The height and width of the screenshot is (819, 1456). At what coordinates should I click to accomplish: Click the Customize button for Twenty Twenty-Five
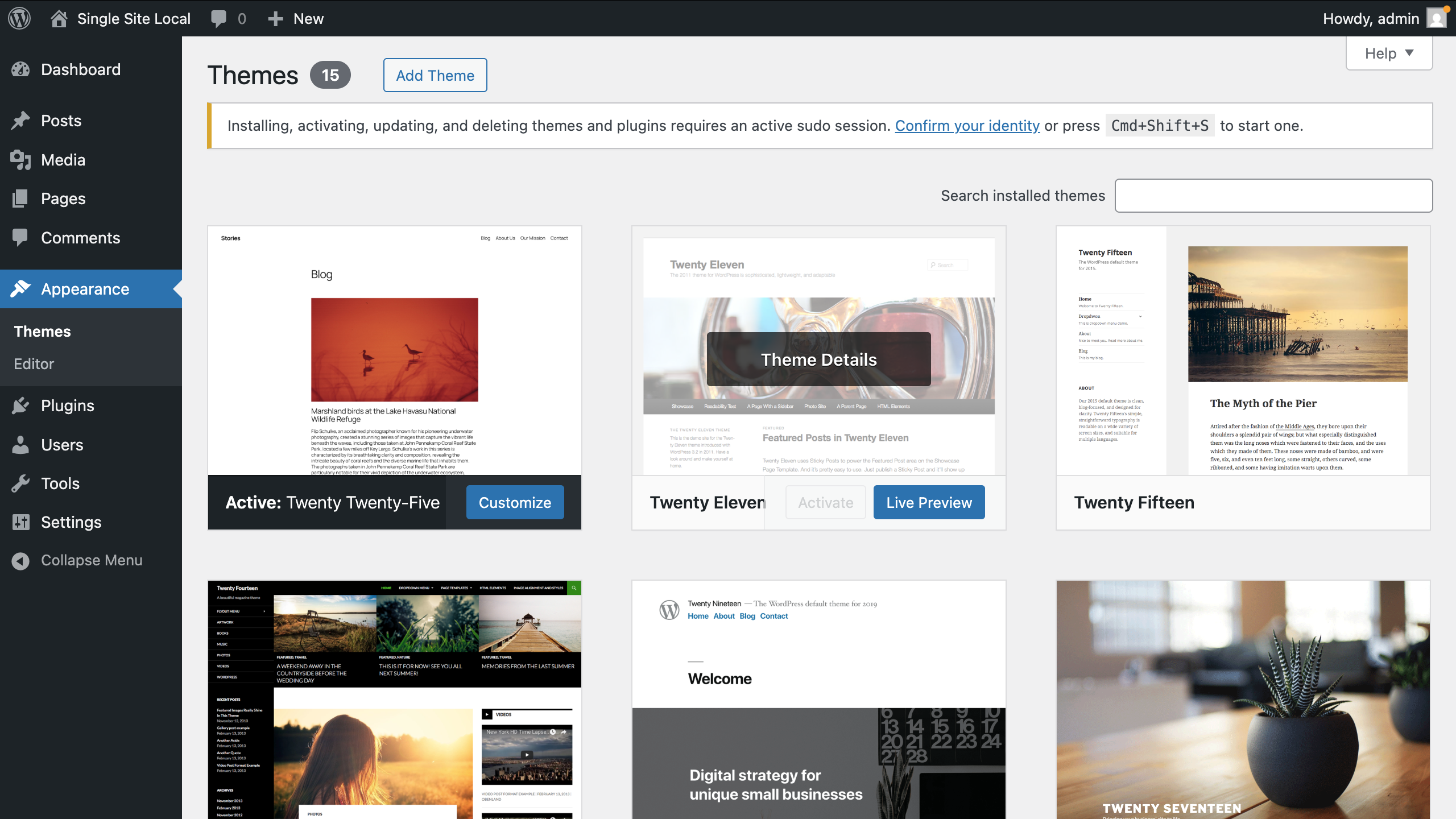pos(515,502)
